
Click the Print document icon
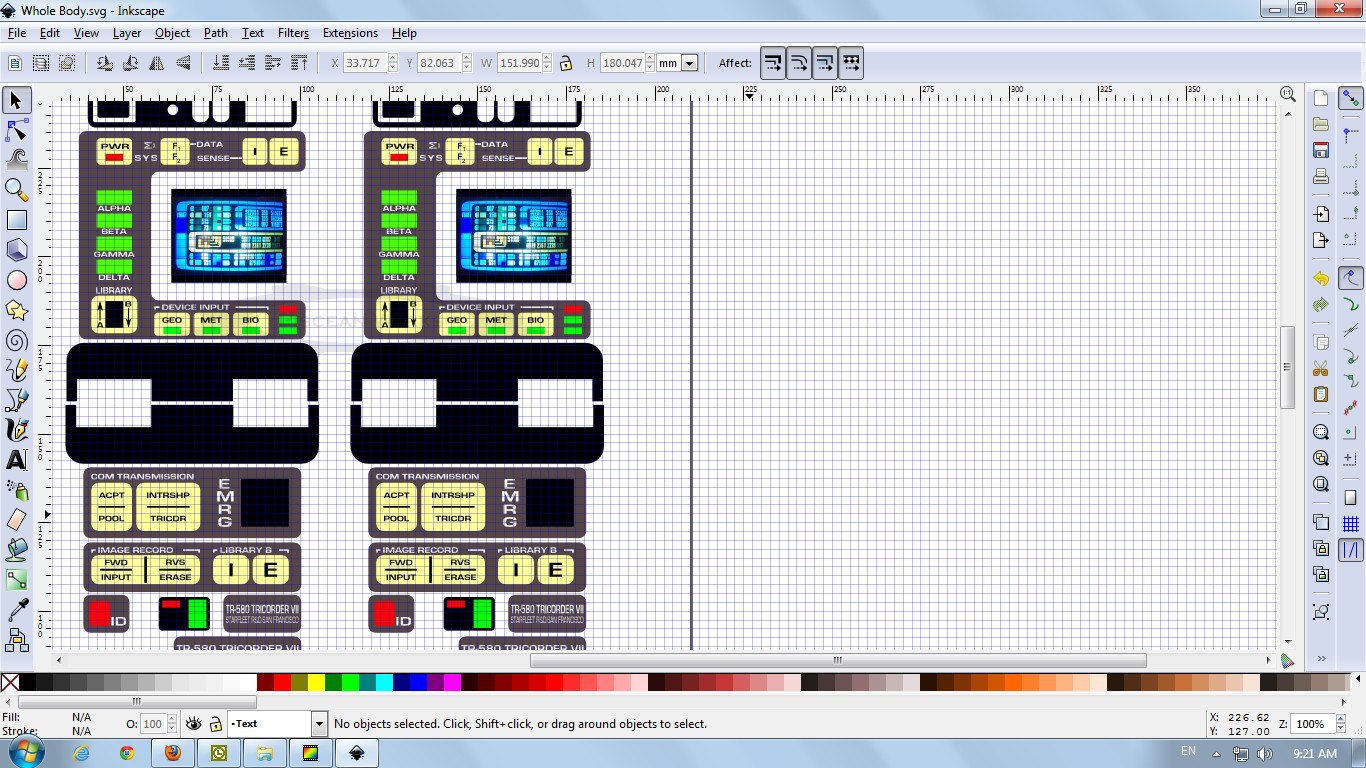[x=1321, y=177]
